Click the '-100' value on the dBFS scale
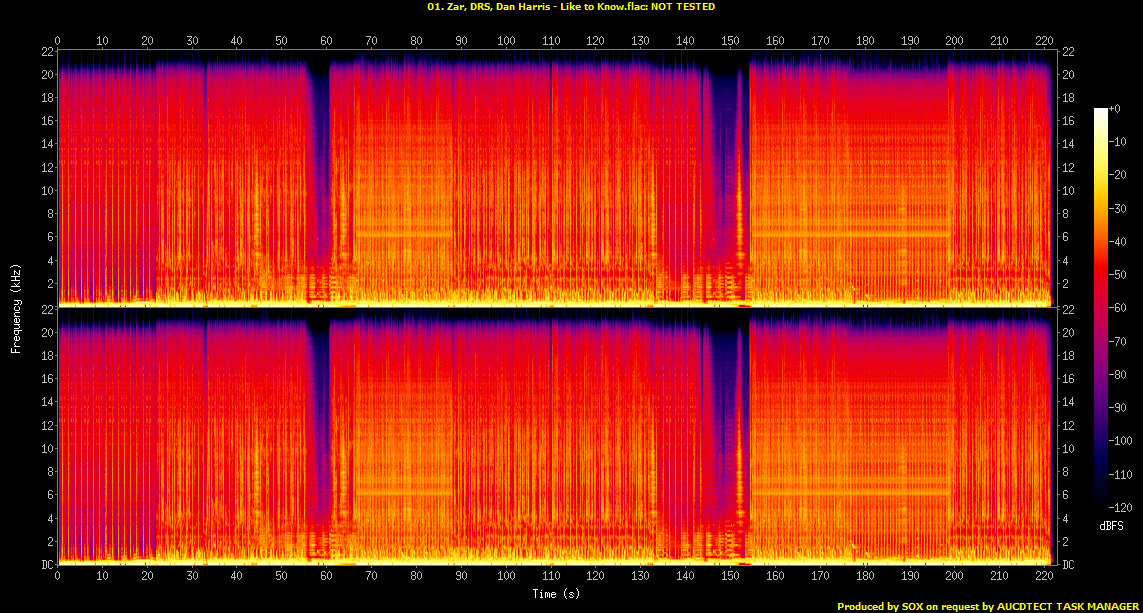Image resolution: width=1143 pixels, height=613 pixels. coord(1120,440)
